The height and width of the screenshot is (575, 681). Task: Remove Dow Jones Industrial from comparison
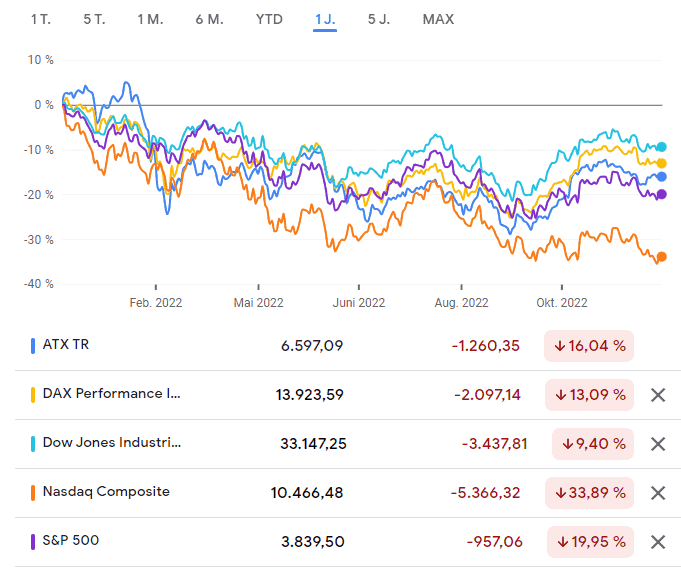pyautogui.click(x=658, y=444)
